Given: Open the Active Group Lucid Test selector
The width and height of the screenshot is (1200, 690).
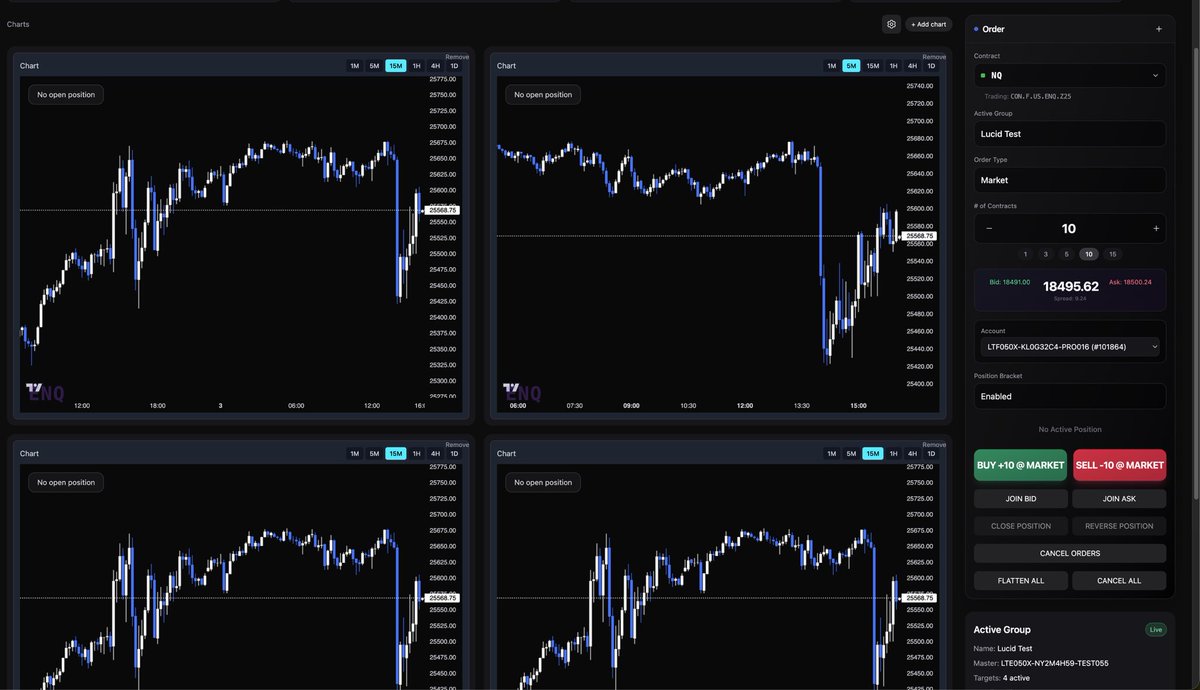Looking at the screenshot, I should (1070, 133).
